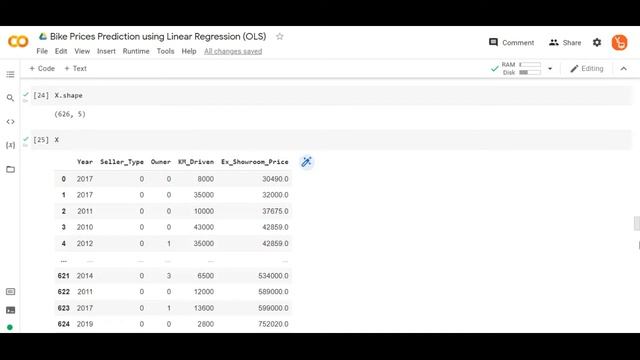Open the Runtime menu
The image size is (640, 360).
(x=136, y=51)
